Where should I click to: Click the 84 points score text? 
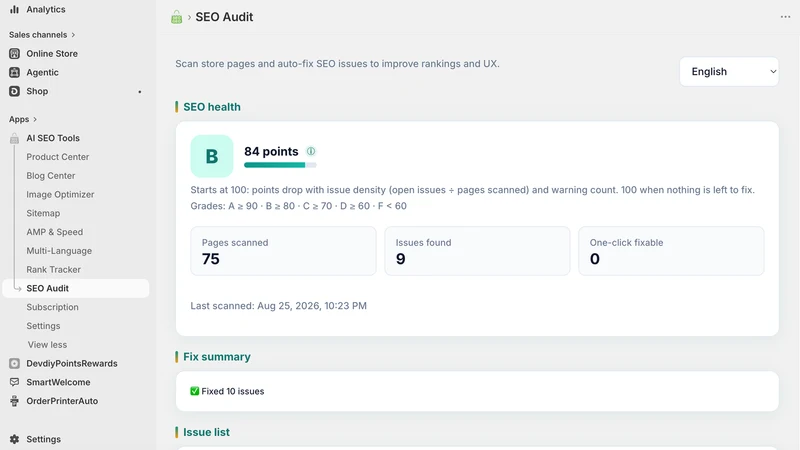coord(271,152)
